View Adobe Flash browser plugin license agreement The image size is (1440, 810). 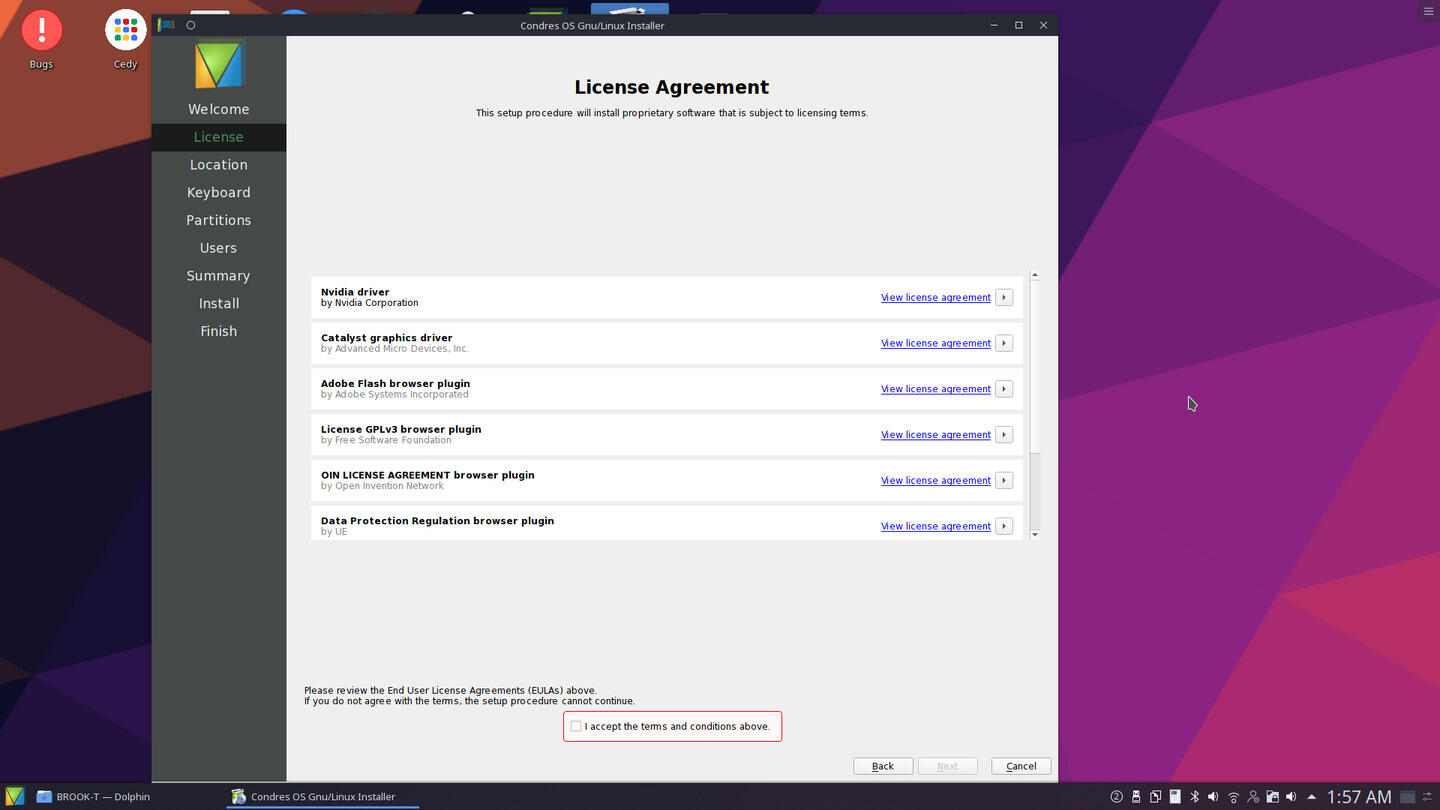(x=936, y=389)
